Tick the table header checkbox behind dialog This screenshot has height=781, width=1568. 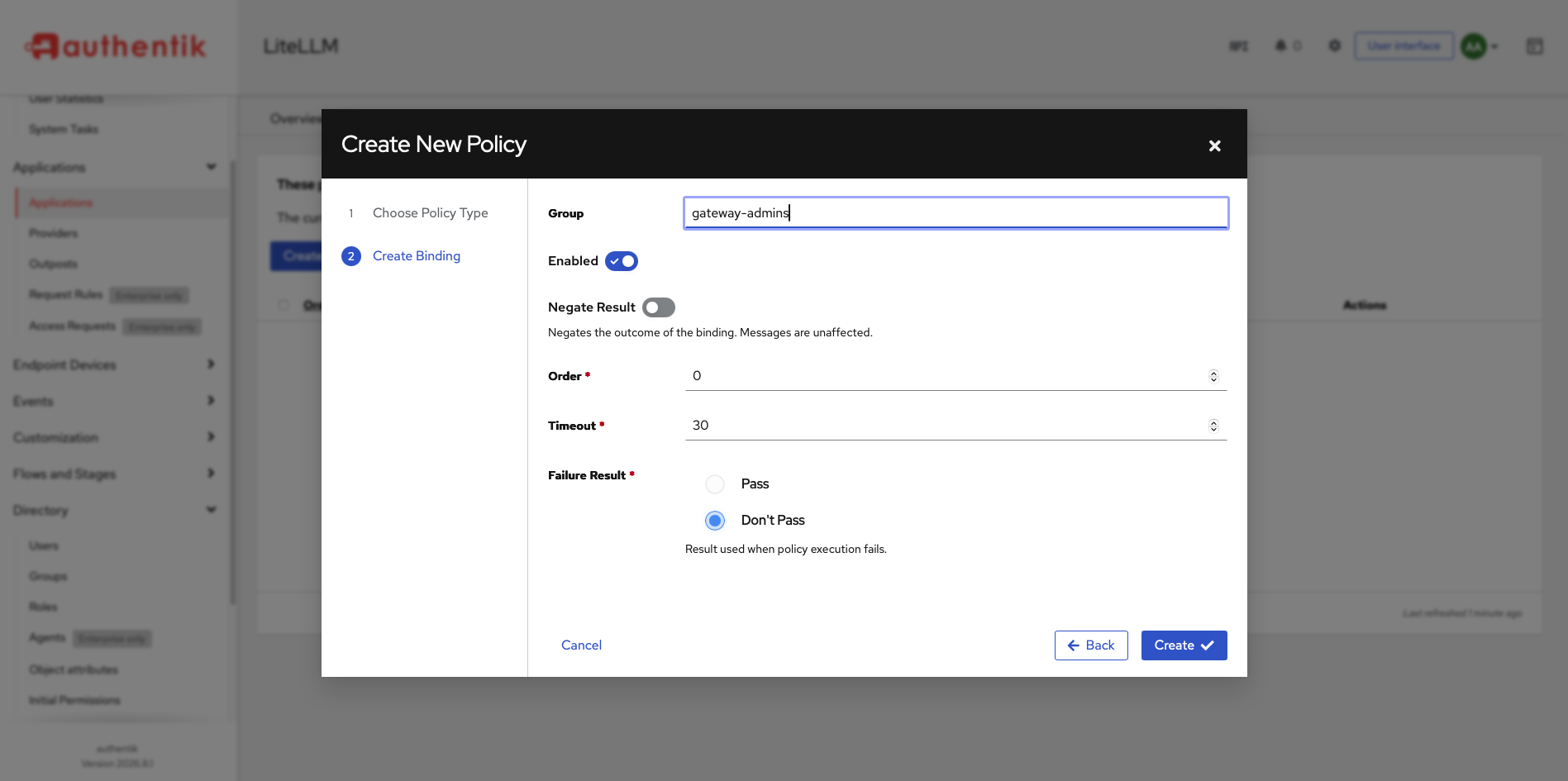click(284, 305)
